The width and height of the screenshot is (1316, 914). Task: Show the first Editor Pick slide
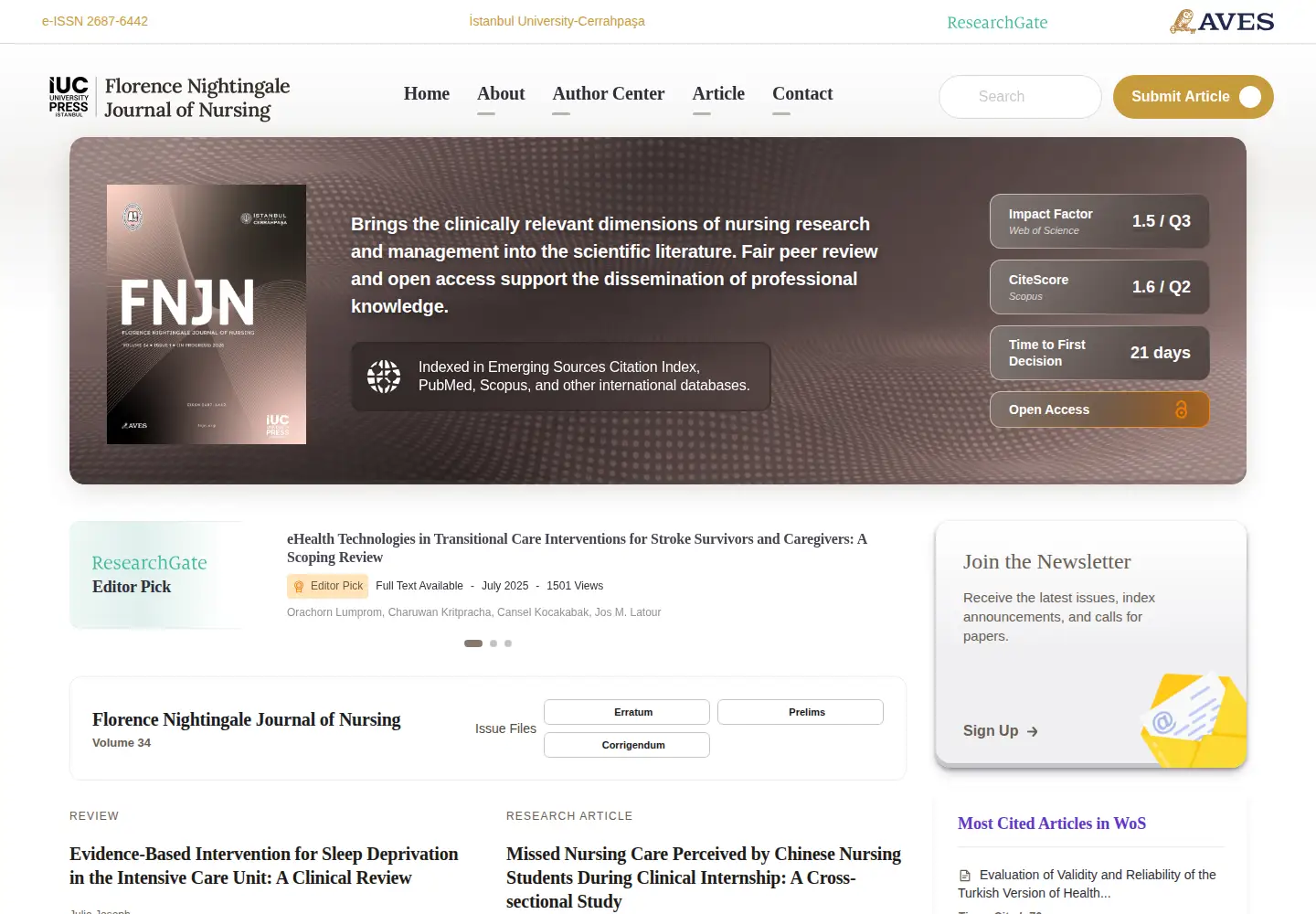pyautogui.click(x=473, y=643)
